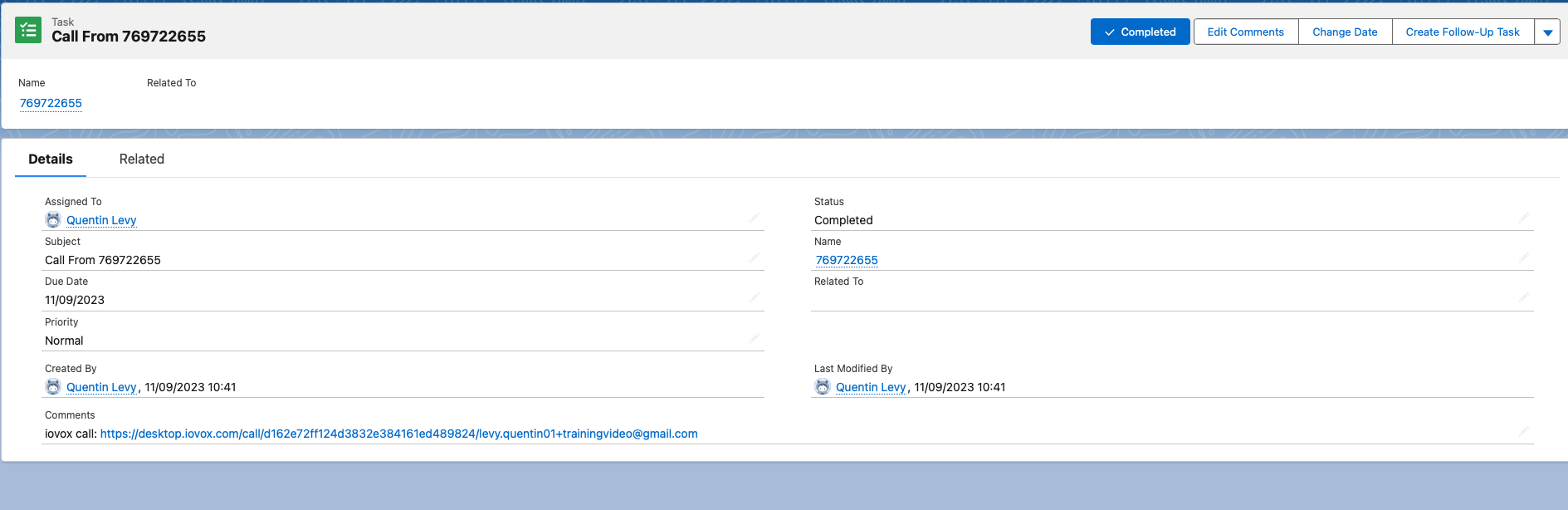Click the Change Date button
This screenshot has width=1568, height=510.
tap(1345, 32)
